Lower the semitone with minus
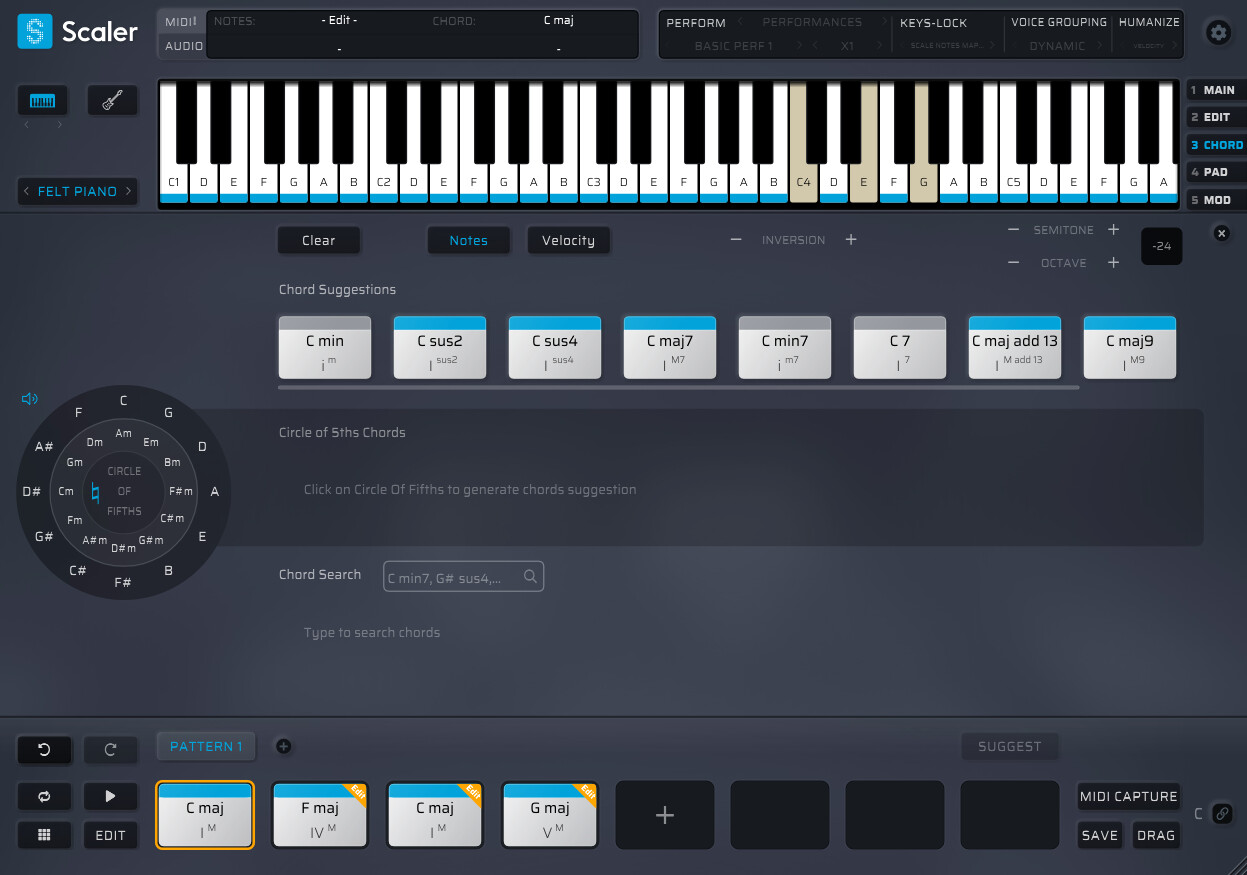 [1013, 230]
